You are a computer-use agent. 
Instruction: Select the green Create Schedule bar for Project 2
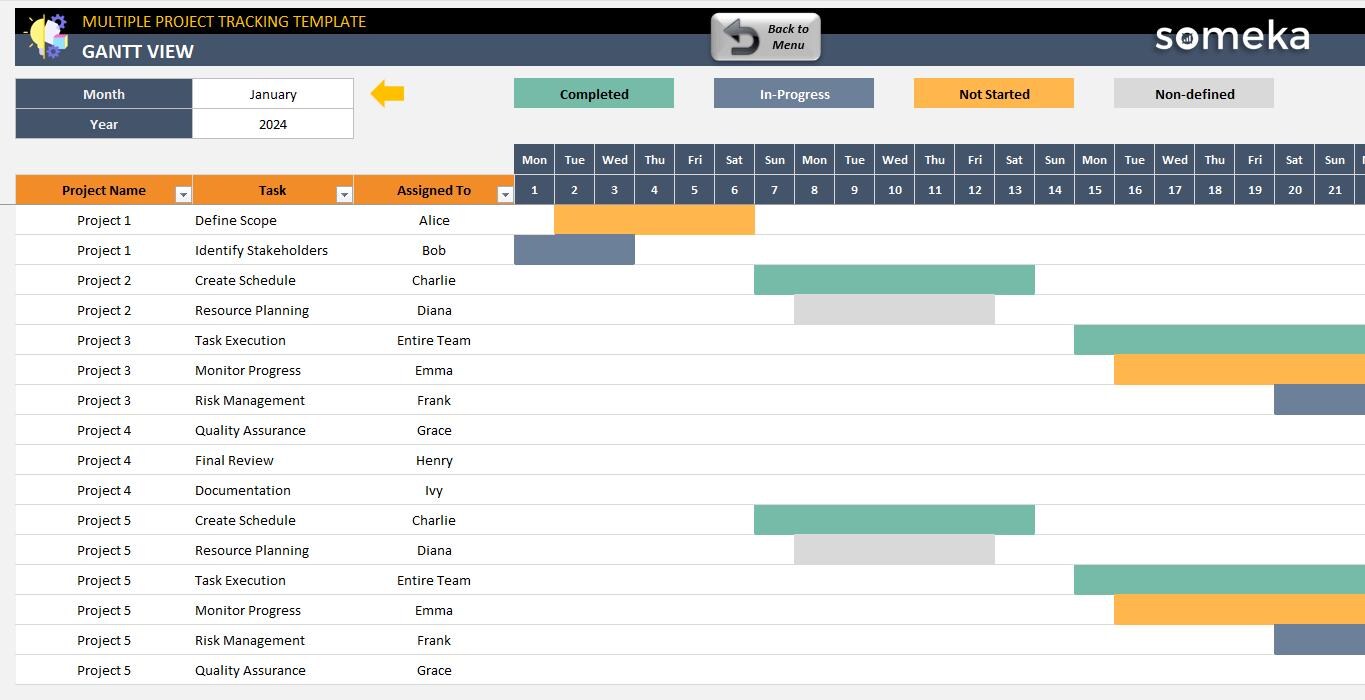(894, 280)
